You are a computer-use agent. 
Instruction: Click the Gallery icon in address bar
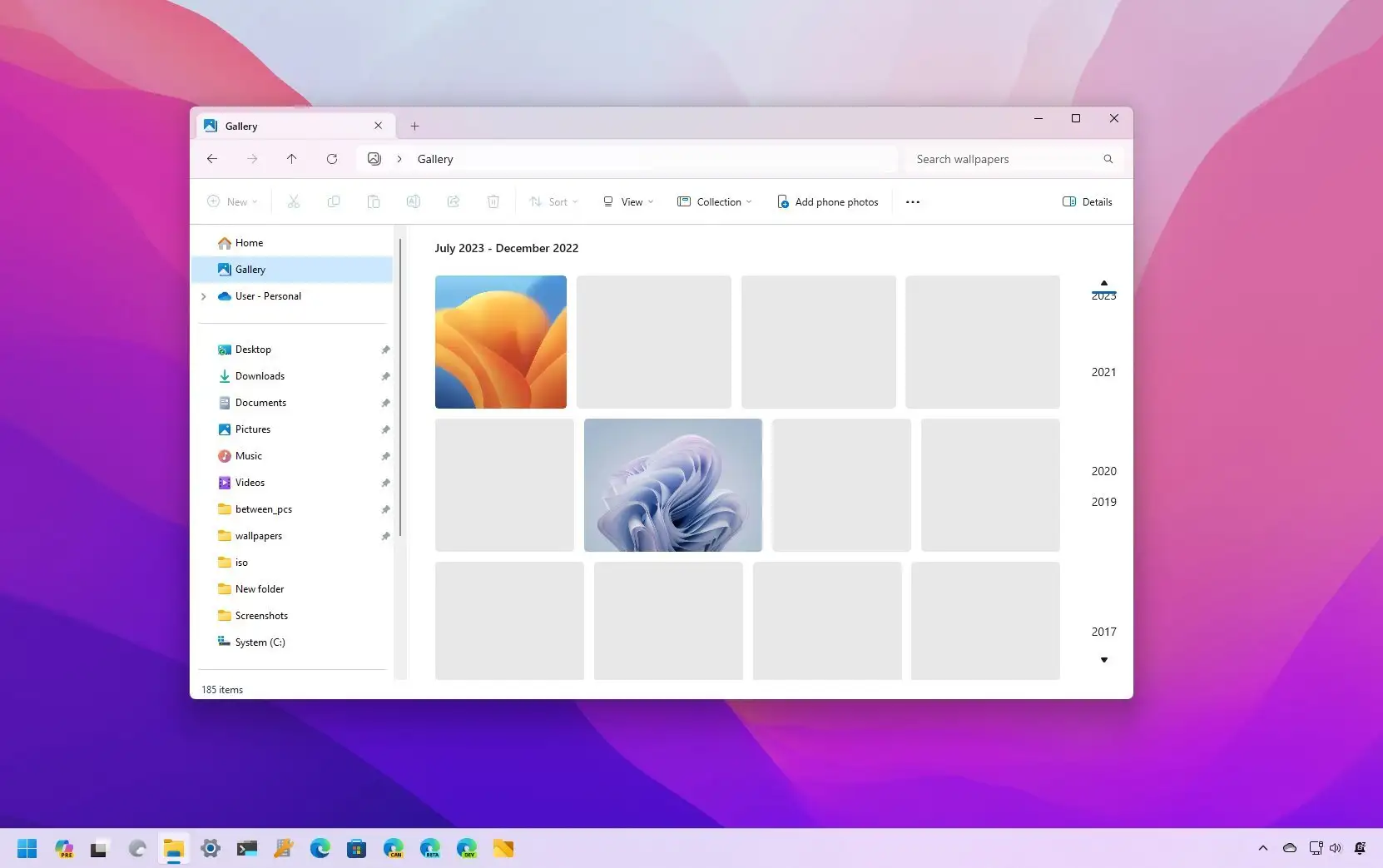point(374,159)
